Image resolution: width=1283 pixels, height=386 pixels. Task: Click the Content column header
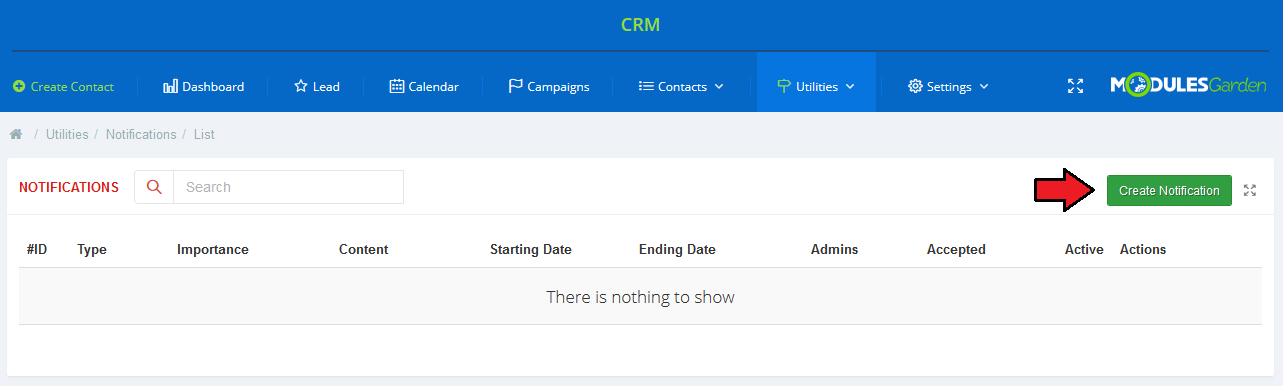tap(364, 249)
